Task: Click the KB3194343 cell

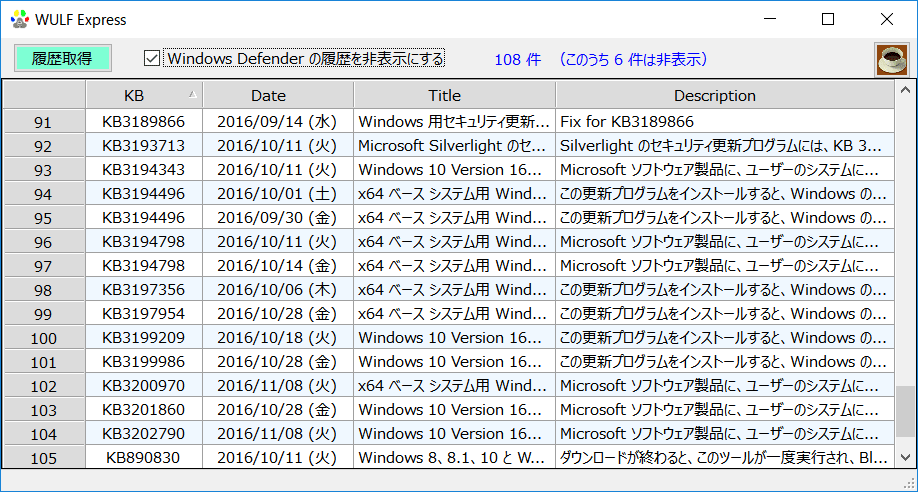Action: tap(144, 169)
